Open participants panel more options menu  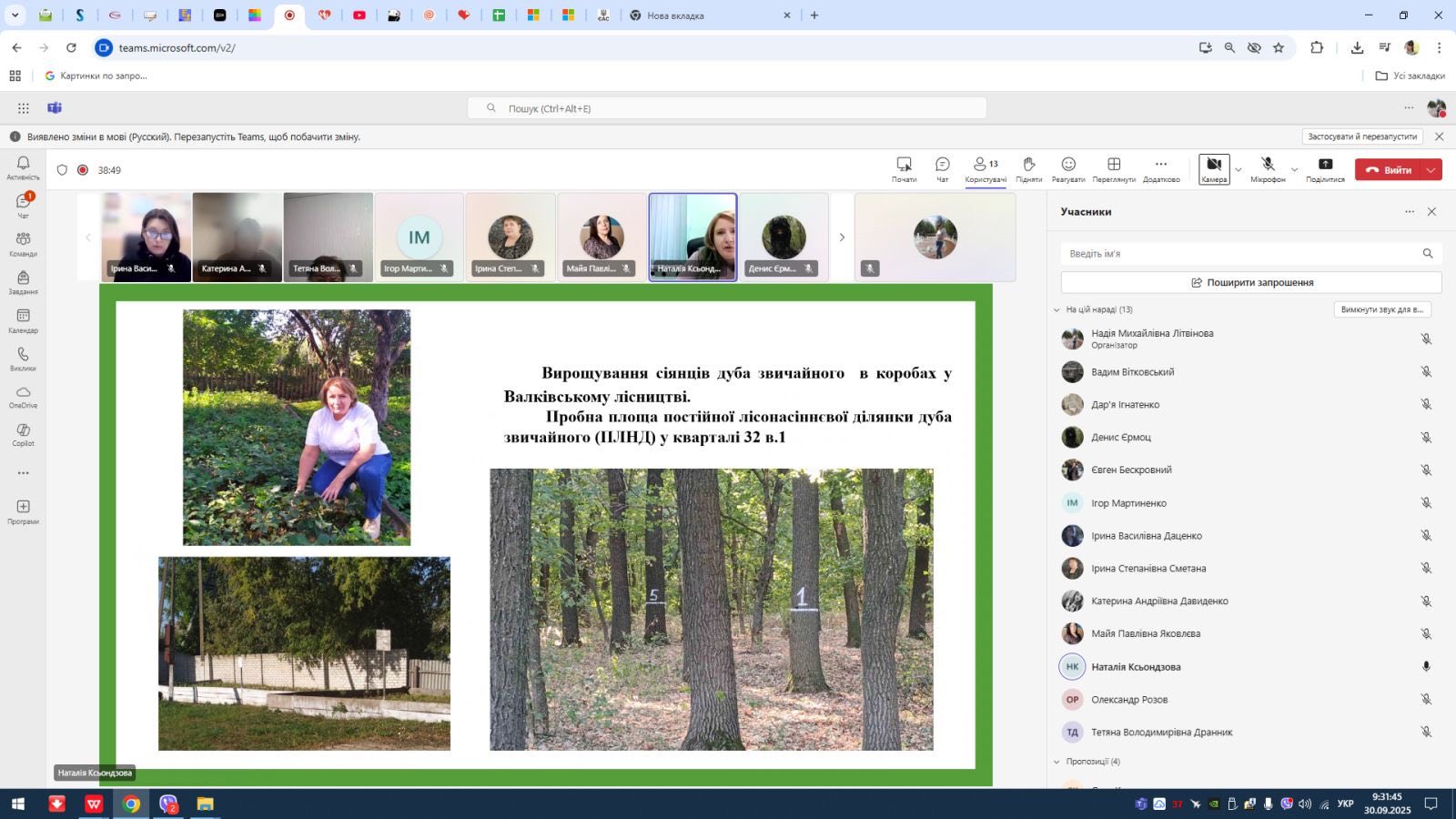1410,212
